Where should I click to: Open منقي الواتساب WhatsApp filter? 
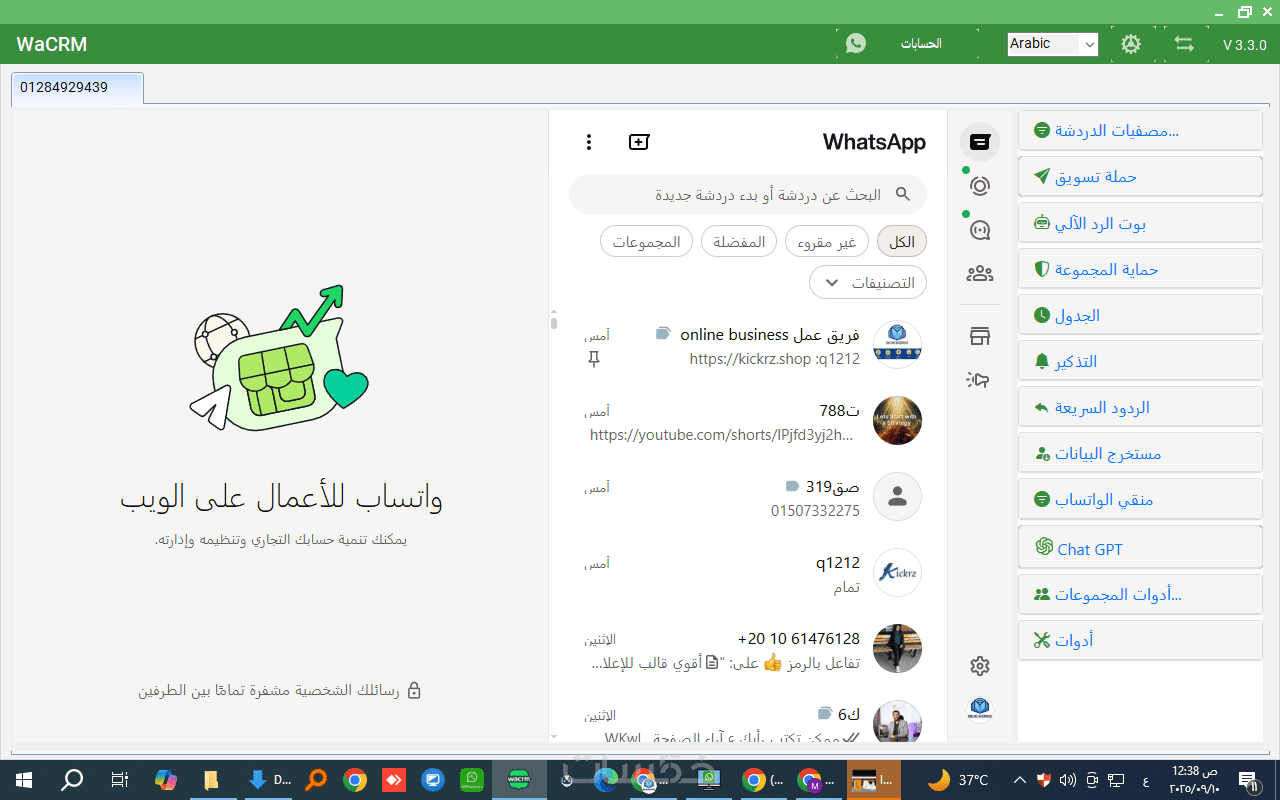pyautogui.click(x=1140, y=499)
